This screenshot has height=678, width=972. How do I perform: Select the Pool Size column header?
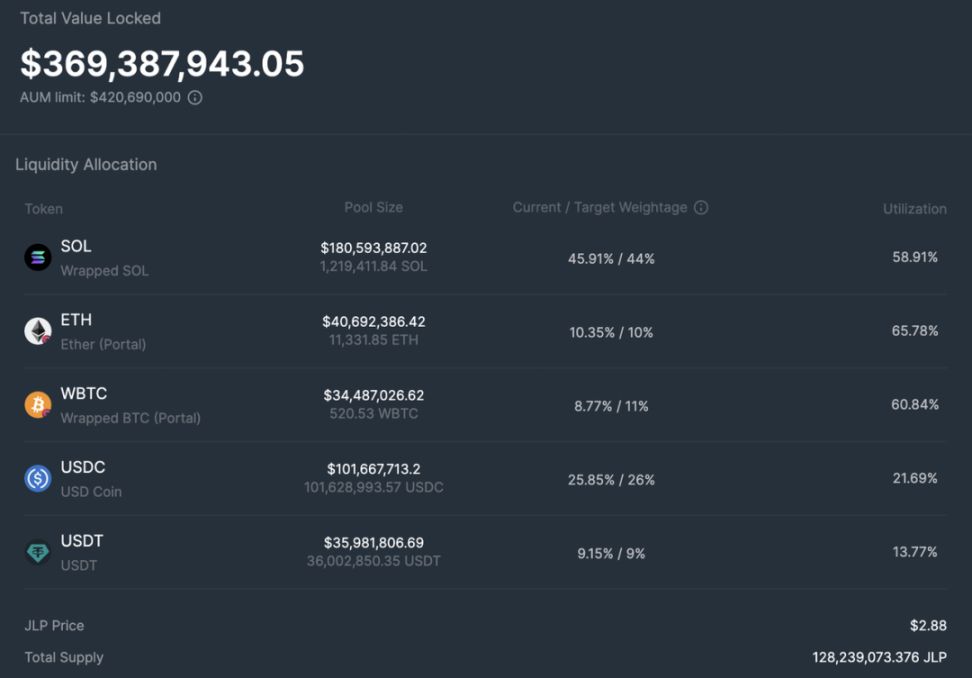[373, 208]
